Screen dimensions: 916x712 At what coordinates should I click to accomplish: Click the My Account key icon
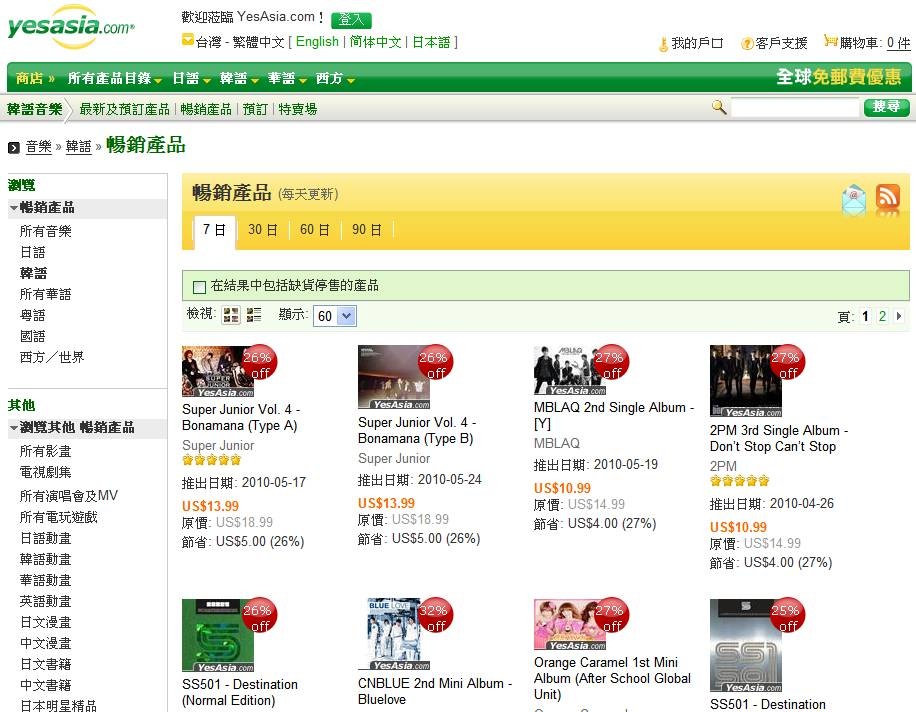pyautogui.click(x=663, y=44)
